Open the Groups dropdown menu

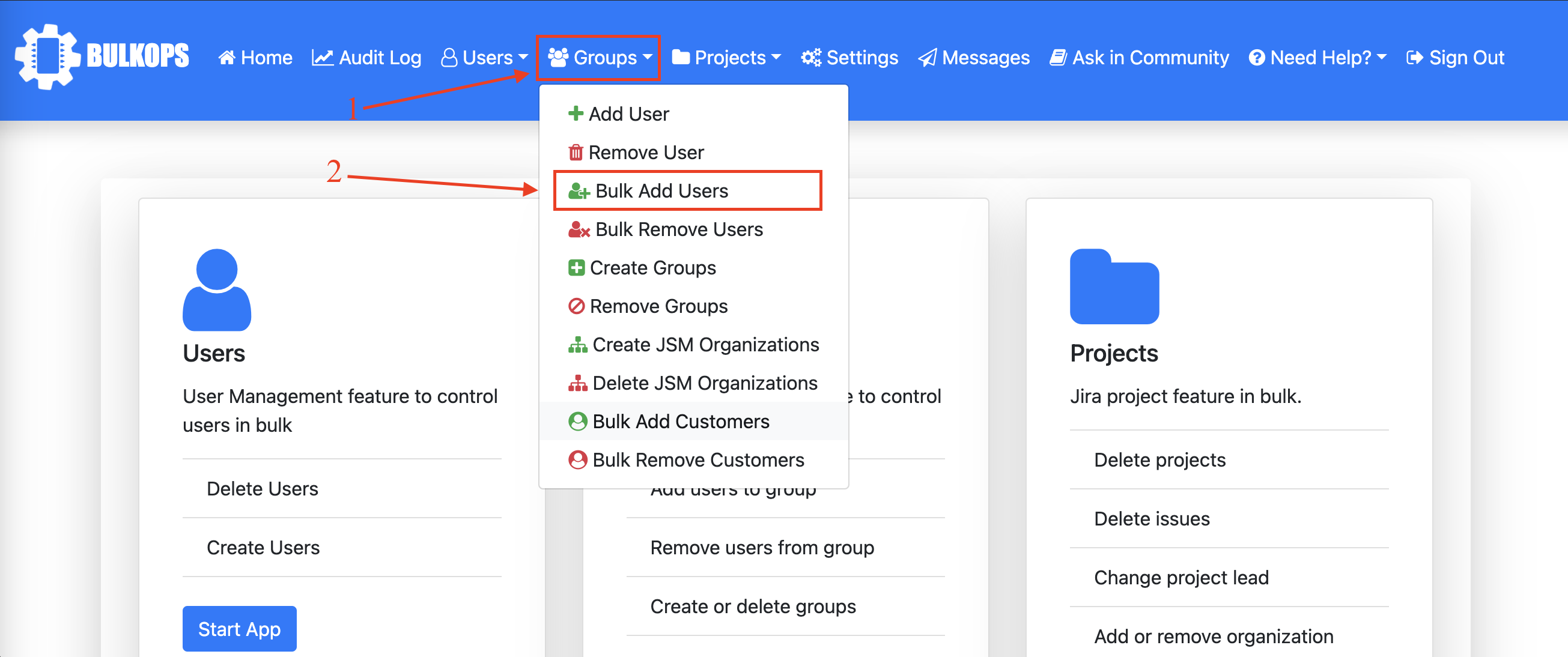click(x=598, y=58)
